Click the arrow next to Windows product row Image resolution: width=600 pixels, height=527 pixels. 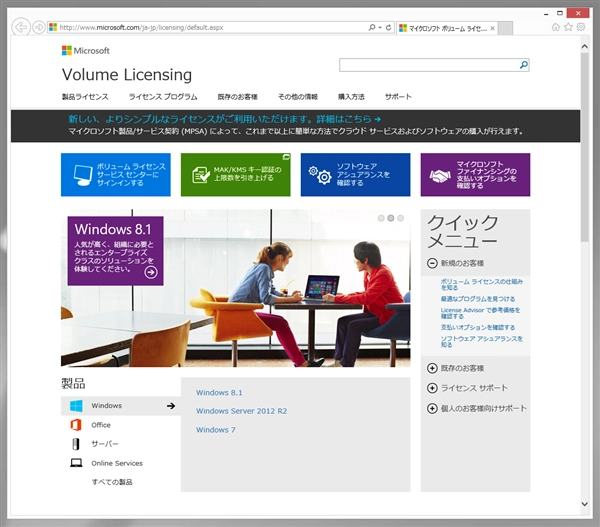171,406
